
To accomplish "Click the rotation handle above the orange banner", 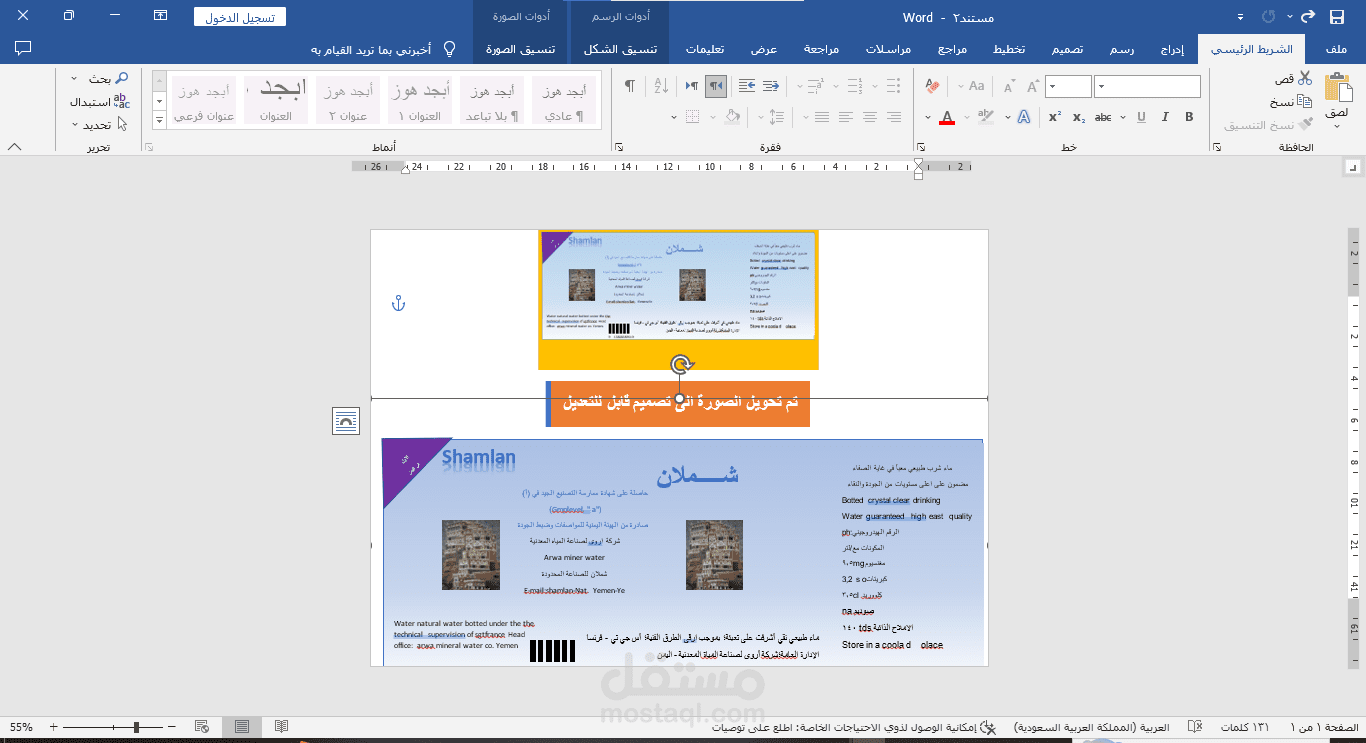I will (679, 364).
